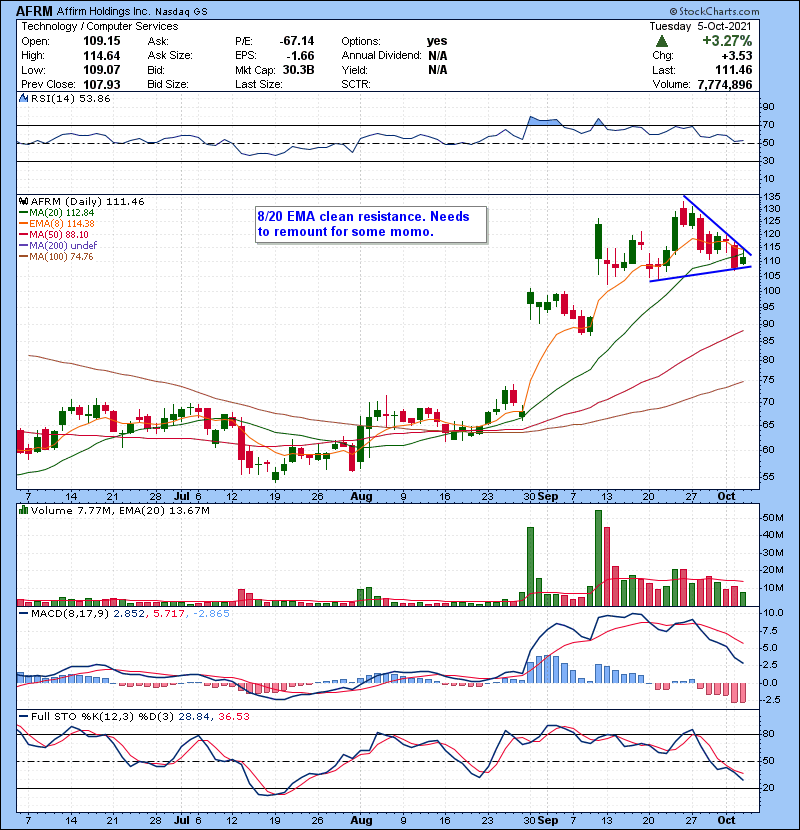Screen dimensions: 800x830
Task: Click the date Tuesday 5-Oct-2021
Action: 700,26
